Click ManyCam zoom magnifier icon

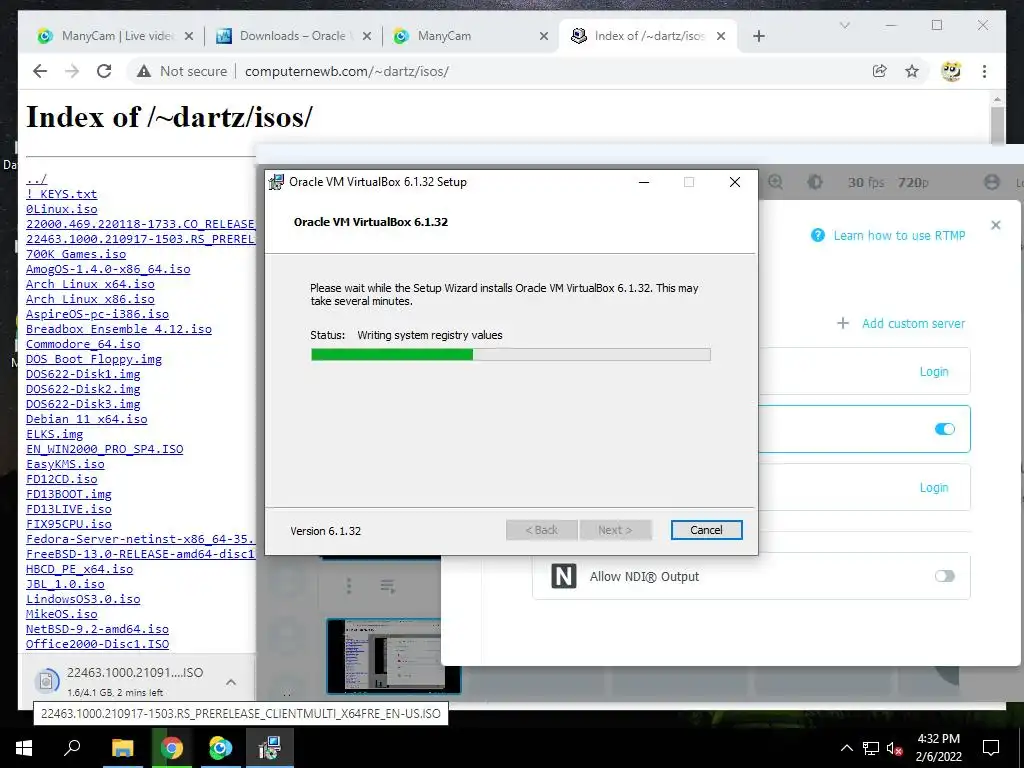pos(775,182)
